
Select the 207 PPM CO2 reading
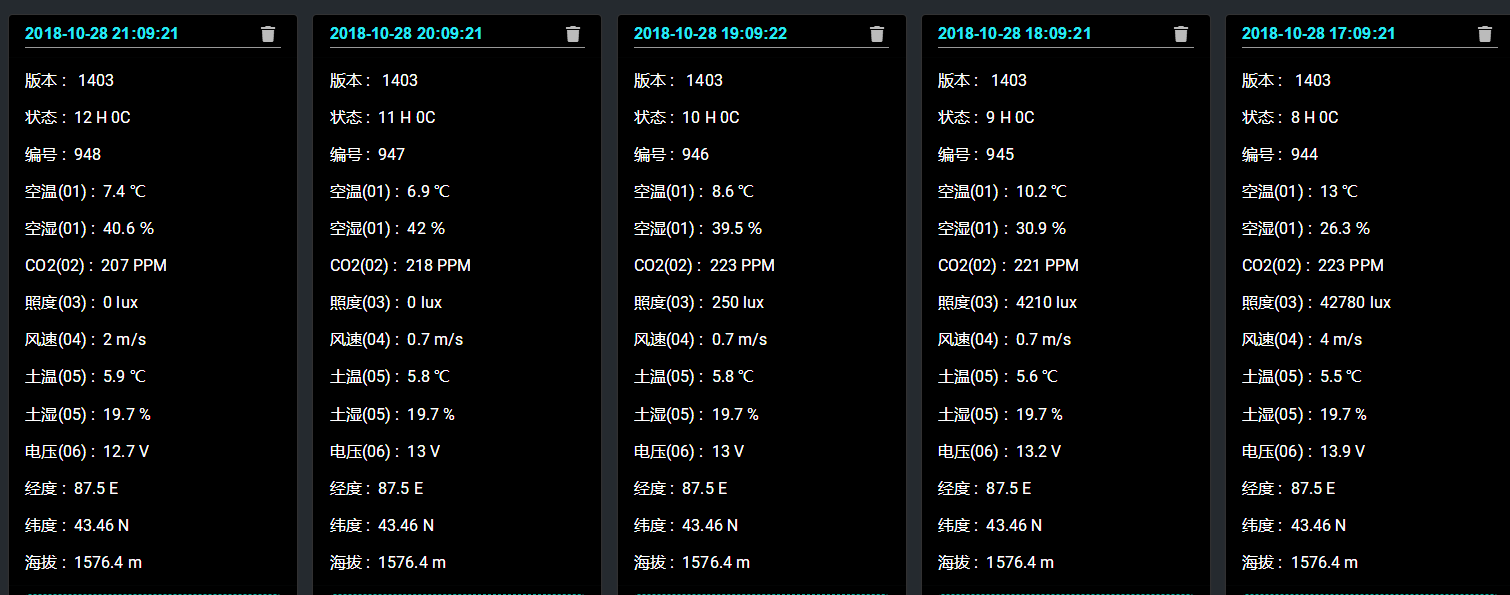click(134, 265)
